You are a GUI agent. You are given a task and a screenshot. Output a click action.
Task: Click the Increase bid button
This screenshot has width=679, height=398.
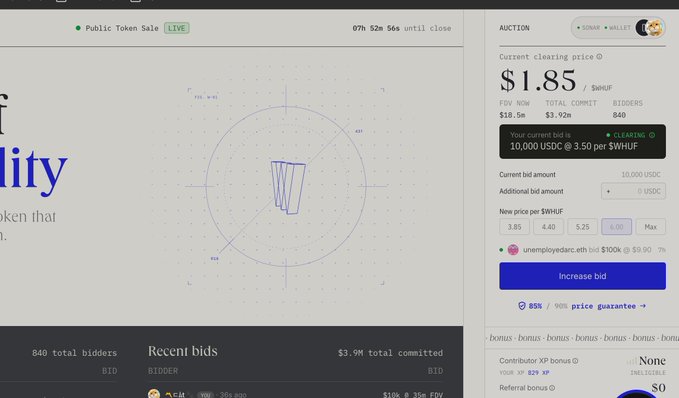pos(582,276)
